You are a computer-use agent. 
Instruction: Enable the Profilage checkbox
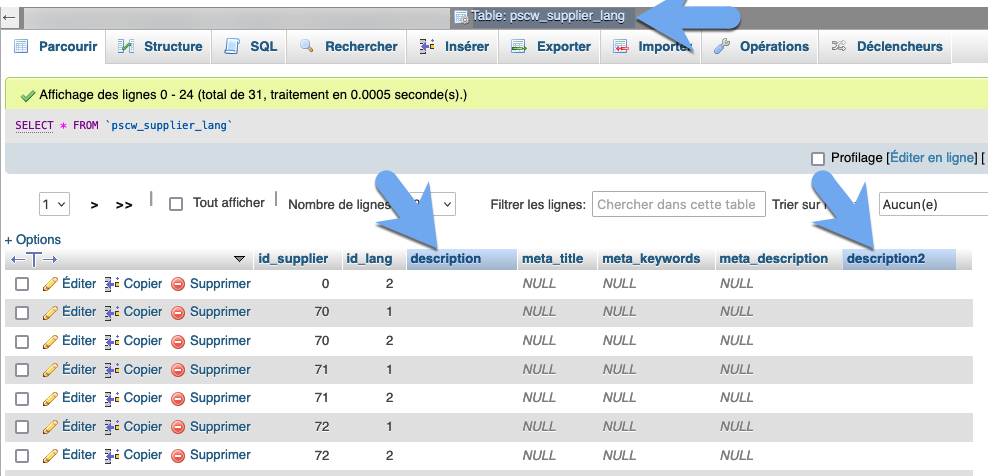818,158
